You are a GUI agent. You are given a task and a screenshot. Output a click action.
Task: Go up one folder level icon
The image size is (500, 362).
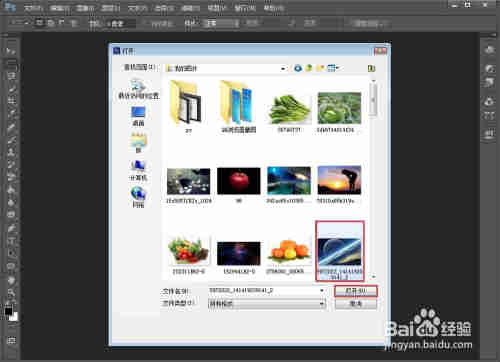coord(309,68)
